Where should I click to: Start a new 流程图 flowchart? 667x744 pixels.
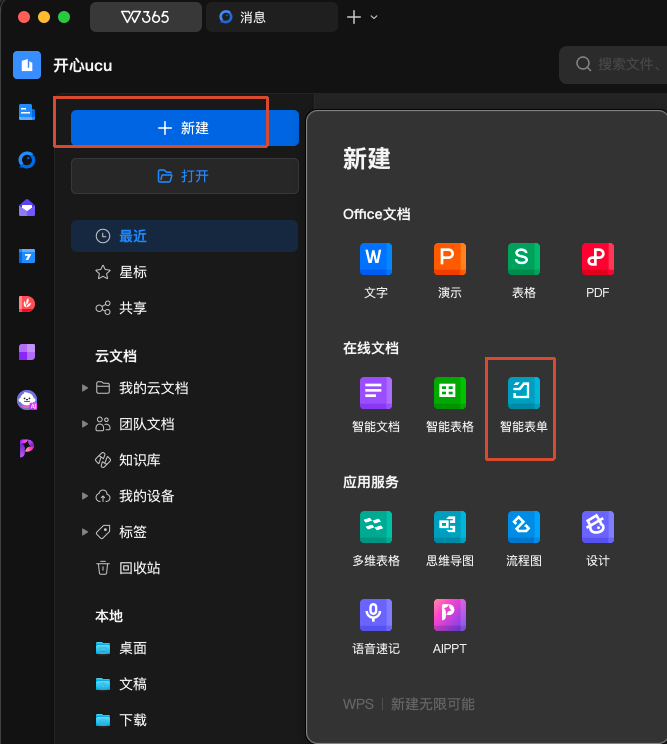pos(524,539)
